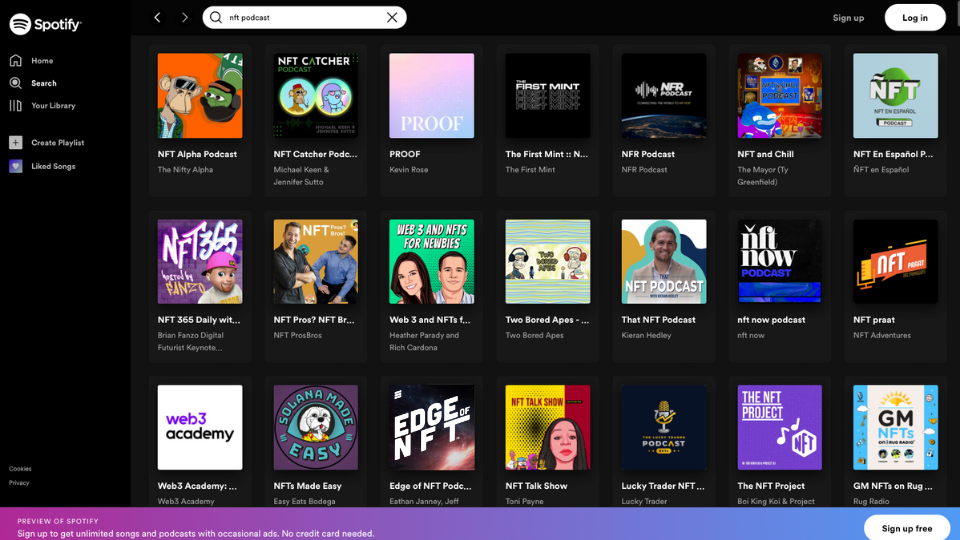Go forward with the right arrow
This screenshot has height=540, width=960.
pos(184,17)
